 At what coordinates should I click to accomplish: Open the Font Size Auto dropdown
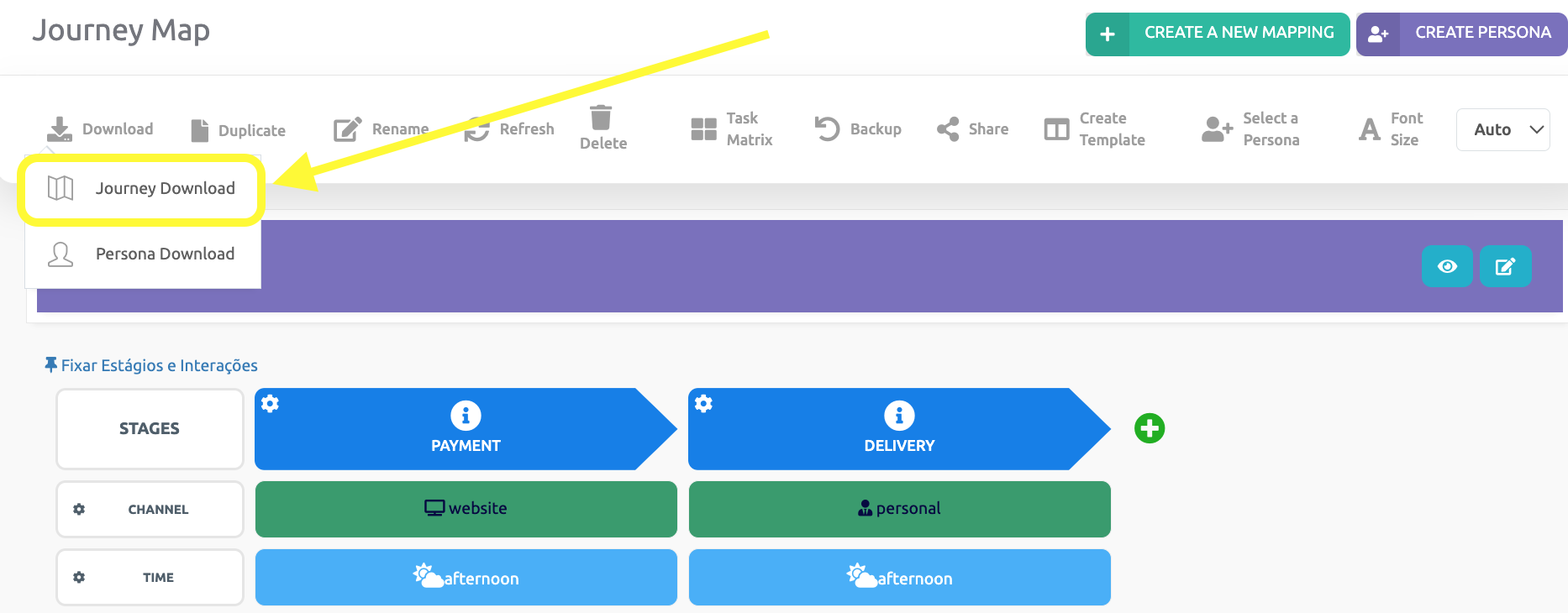point(1502,129)
